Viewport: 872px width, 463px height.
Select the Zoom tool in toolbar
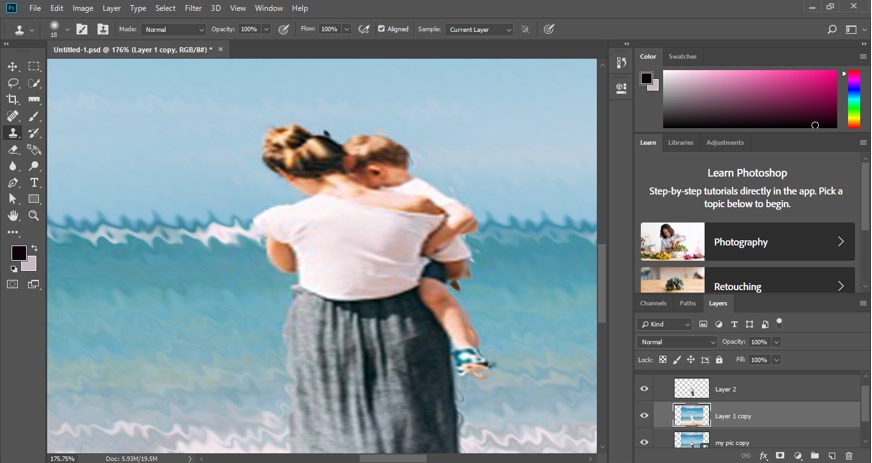click(x=34, y=215)
